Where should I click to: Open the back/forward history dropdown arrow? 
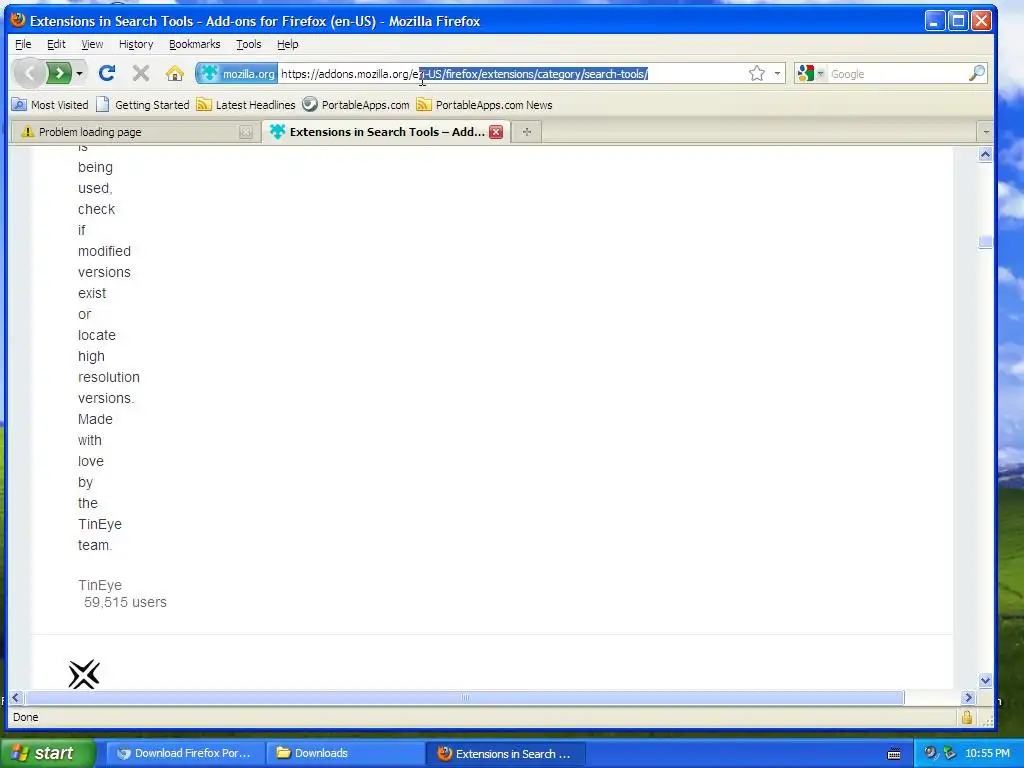[79, 73]
